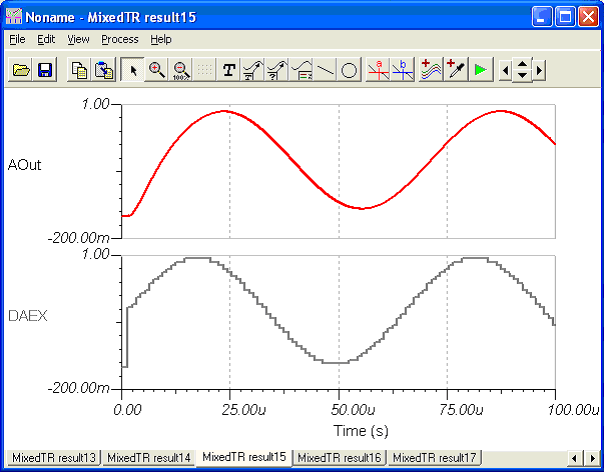The height and width of the screenshot is (472, 604).
Task: Open the View menu
Action: (x=78, y=39)
